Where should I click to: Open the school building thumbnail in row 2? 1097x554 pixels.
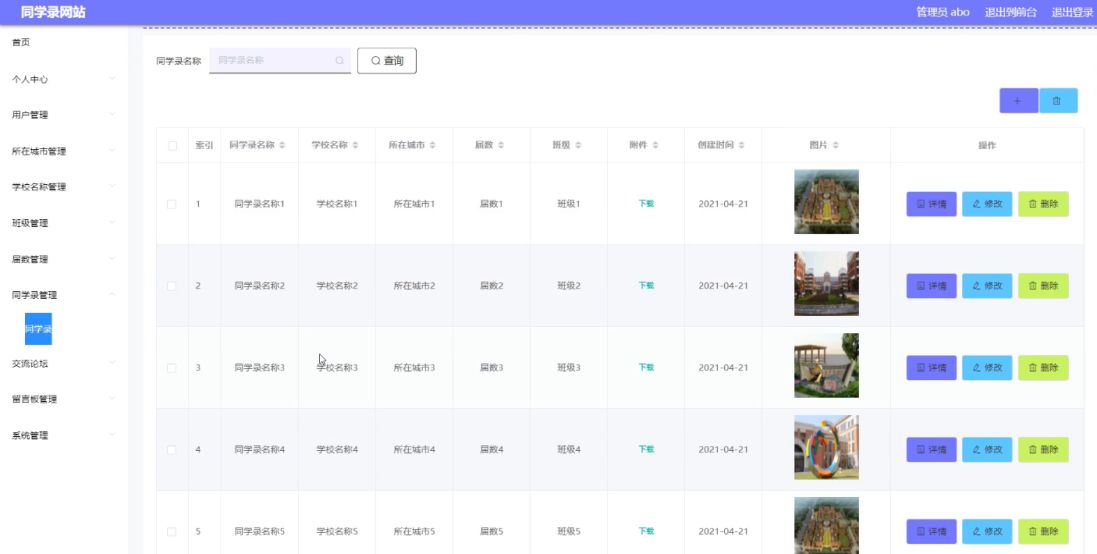click(x=826, y=283)
